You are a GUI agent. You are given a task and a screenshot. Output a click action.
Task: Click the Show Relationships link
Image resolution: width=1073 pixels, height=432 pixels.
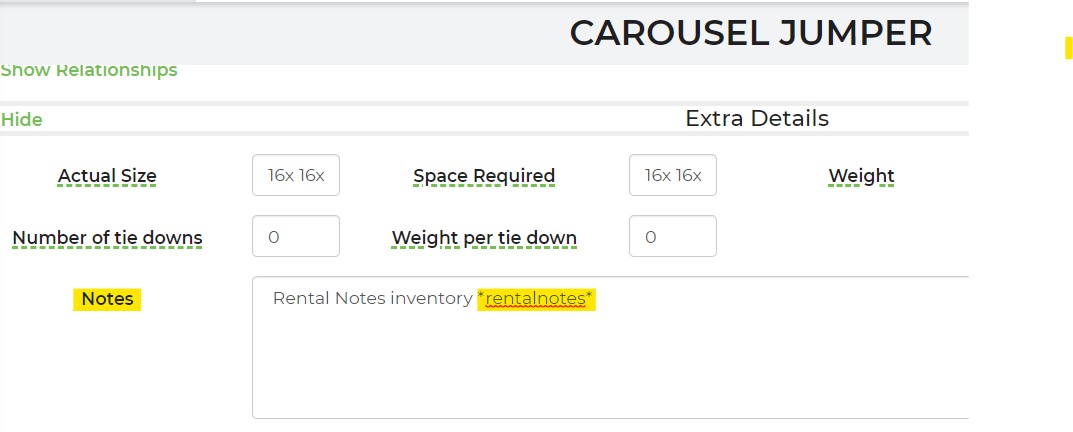89,70
